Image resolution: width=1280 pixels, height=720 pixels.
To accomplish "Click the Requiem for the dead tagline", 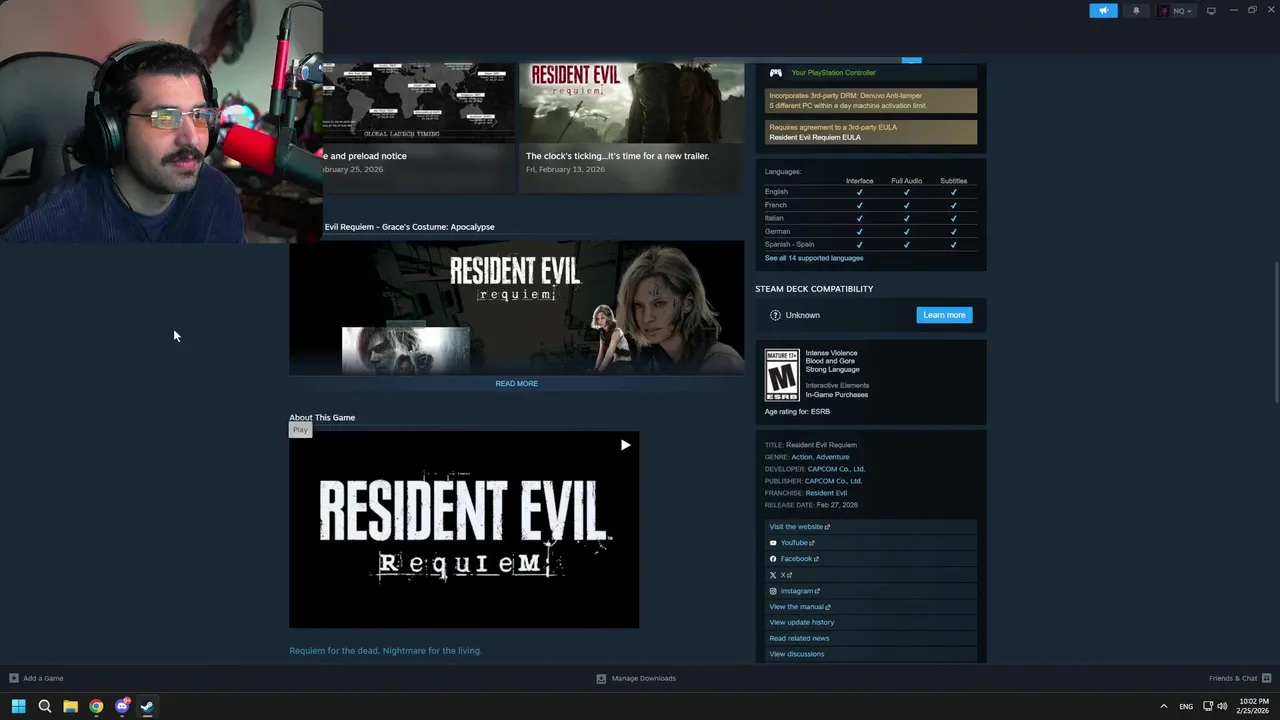I will (385, 651).
